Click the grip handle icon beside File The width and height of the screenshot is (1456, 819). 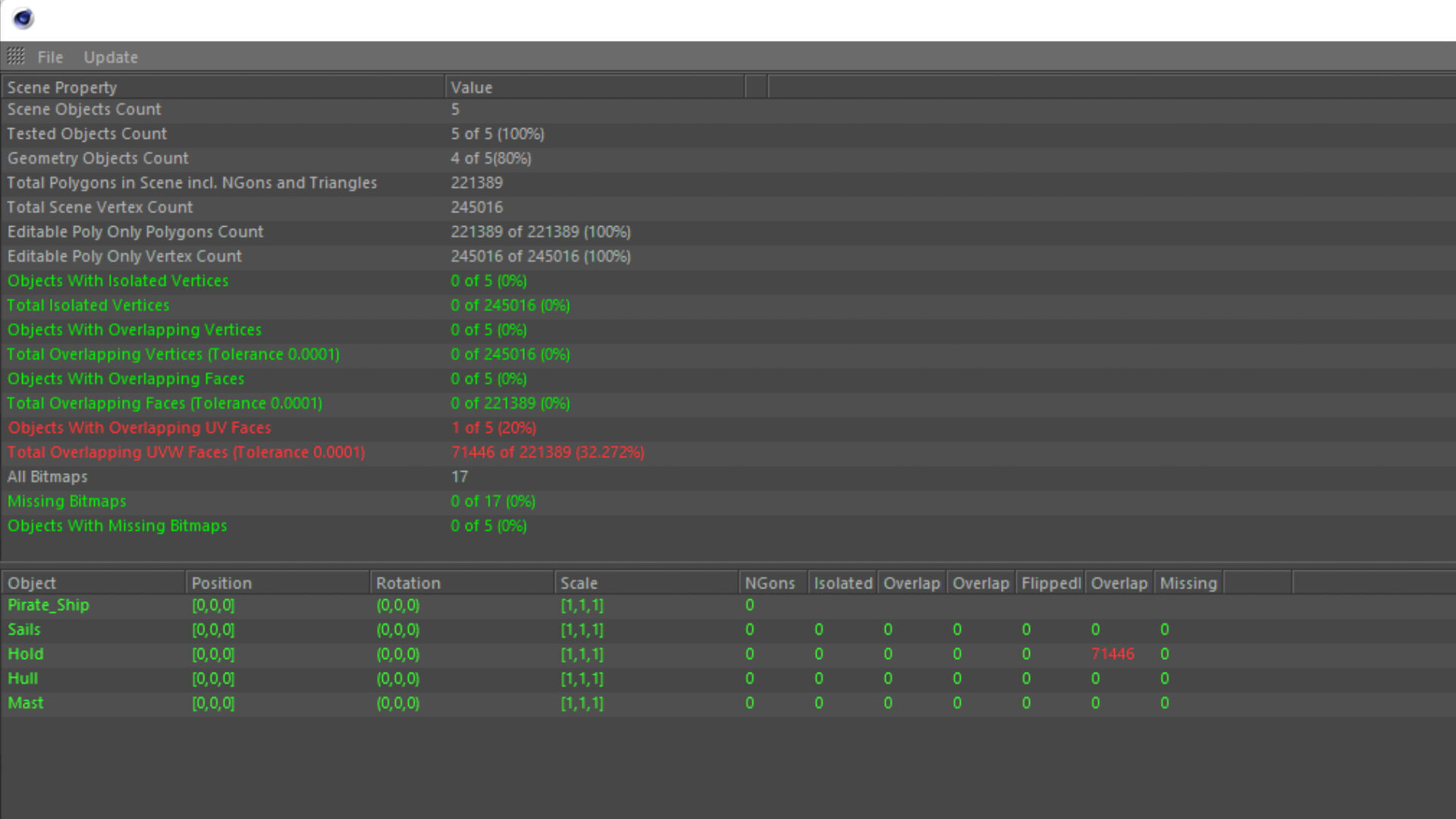tap(16, 57)
